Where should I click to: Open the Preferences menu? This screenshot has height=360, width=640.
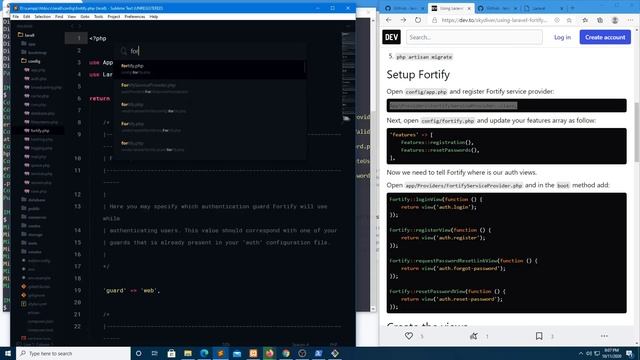(135, 17)
